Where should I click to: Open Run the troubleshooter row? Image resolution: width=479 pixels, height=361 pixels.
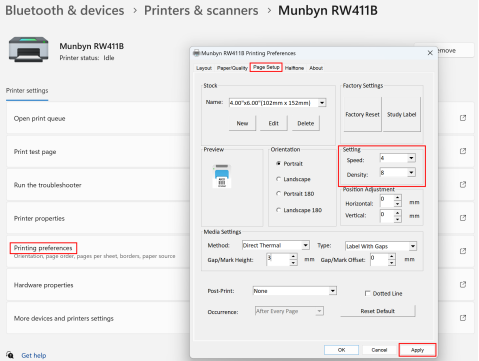tap(98, 185)
